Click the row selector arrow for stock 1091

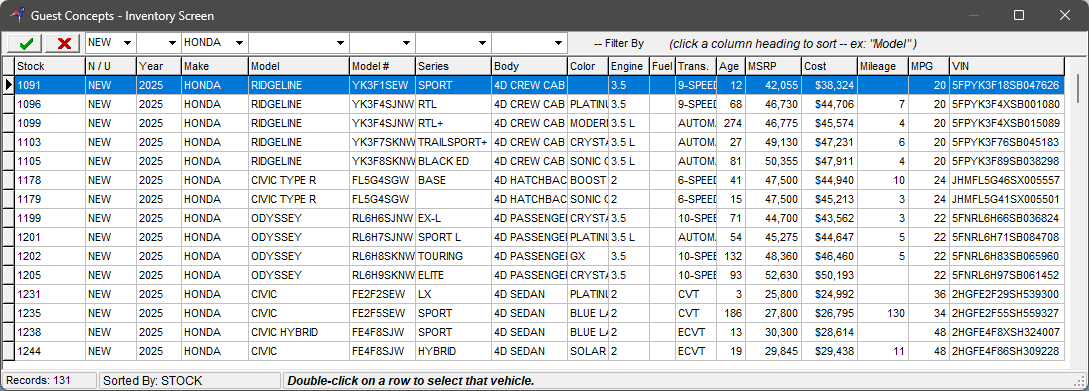pyautogui.click(x=8, y=85)
